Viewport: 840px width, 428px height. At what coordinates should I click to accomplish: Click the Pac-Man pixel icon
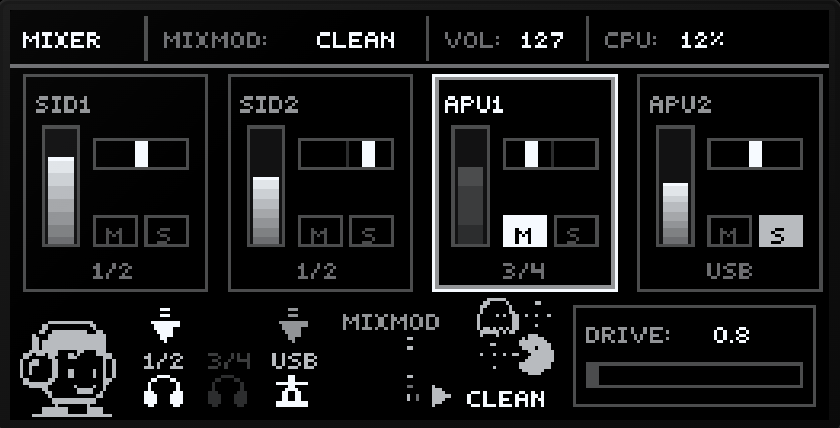pyautogui.click(x=536, y=355)
